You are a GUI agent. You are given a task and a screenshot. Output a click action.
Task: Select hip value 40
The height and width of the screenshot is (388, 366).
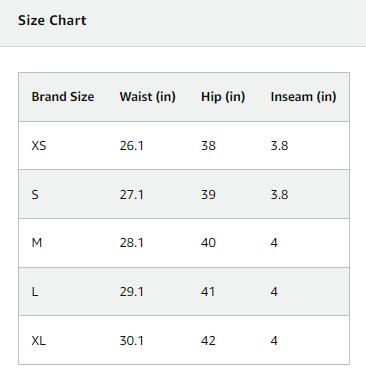coord(208,243)
